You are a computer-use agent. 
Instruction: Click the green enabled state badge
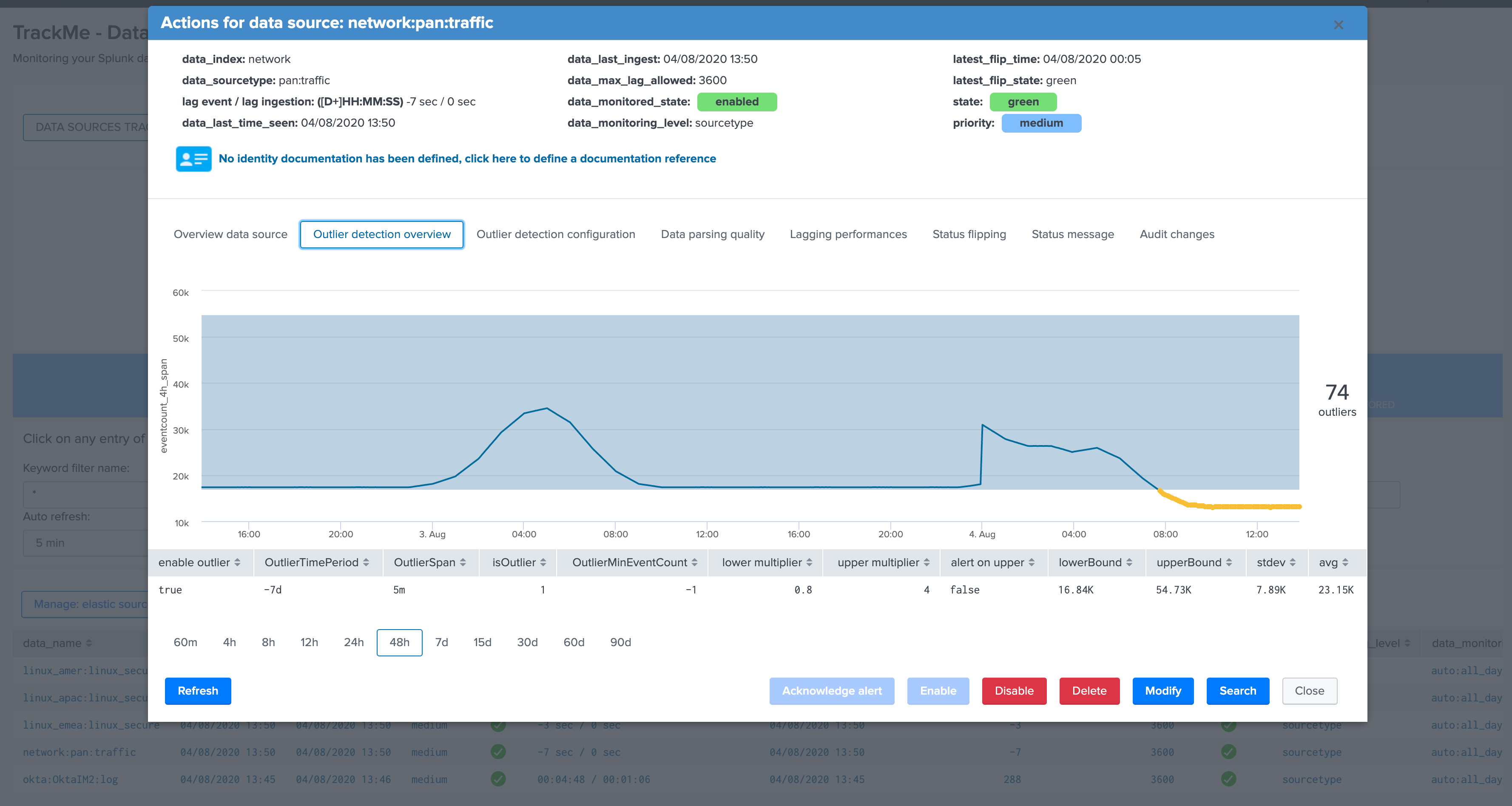pos(736,102)
